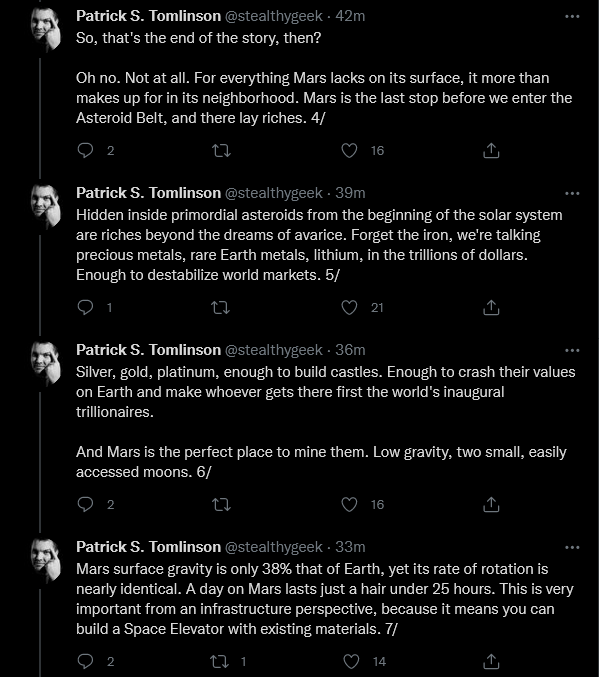Viewport: 599px width, 677px height.
Task: Retweet the tweet ending 6/
Action: (x=221, y=505)
